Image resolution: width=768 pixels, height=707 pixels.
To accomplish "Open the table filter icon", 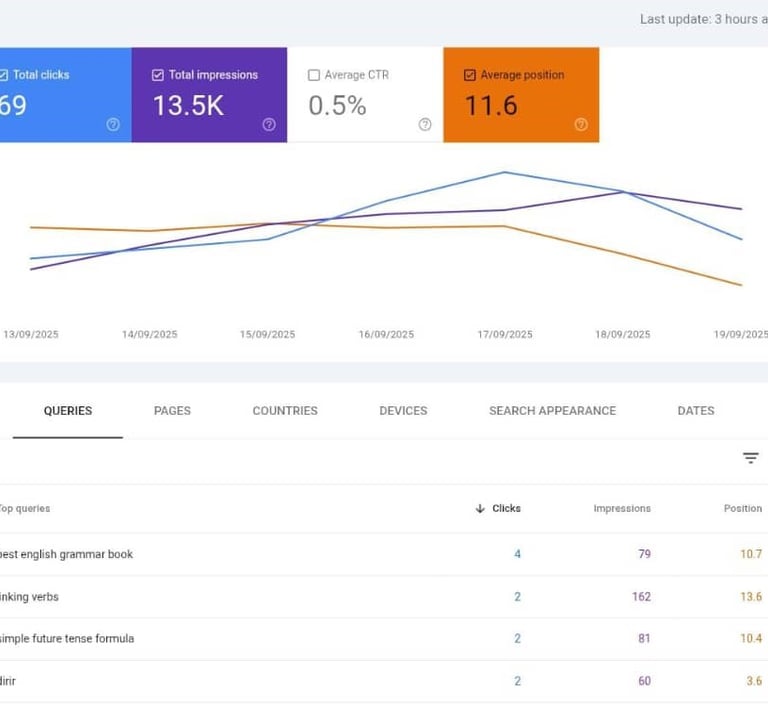I will (750, 458).
